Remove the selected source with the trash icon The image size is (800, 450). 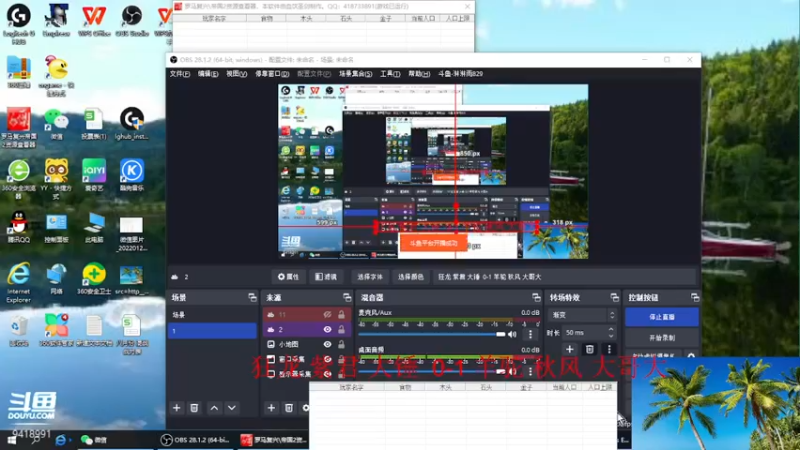(289, 408)
